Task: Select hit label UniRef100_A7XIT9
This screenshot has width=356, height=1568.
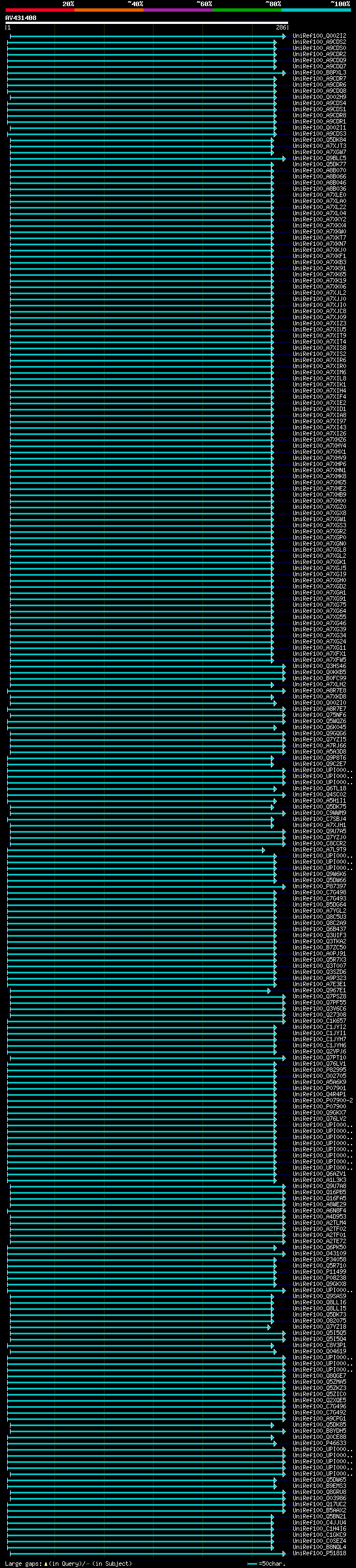Action: click(319, 336)
